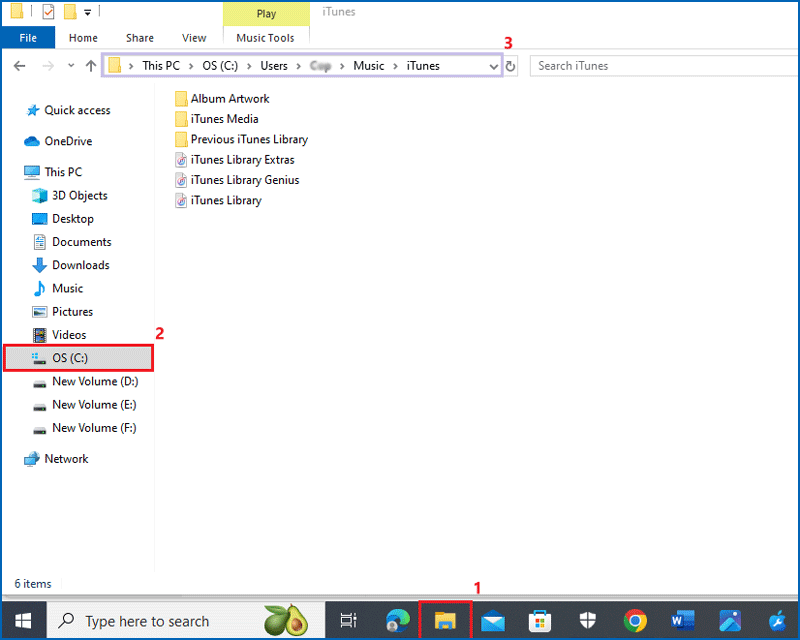Open the Previous iTunes Library folder
This screenshot has width=800, height=640.
pyautogui.click(x=241, y=139)
